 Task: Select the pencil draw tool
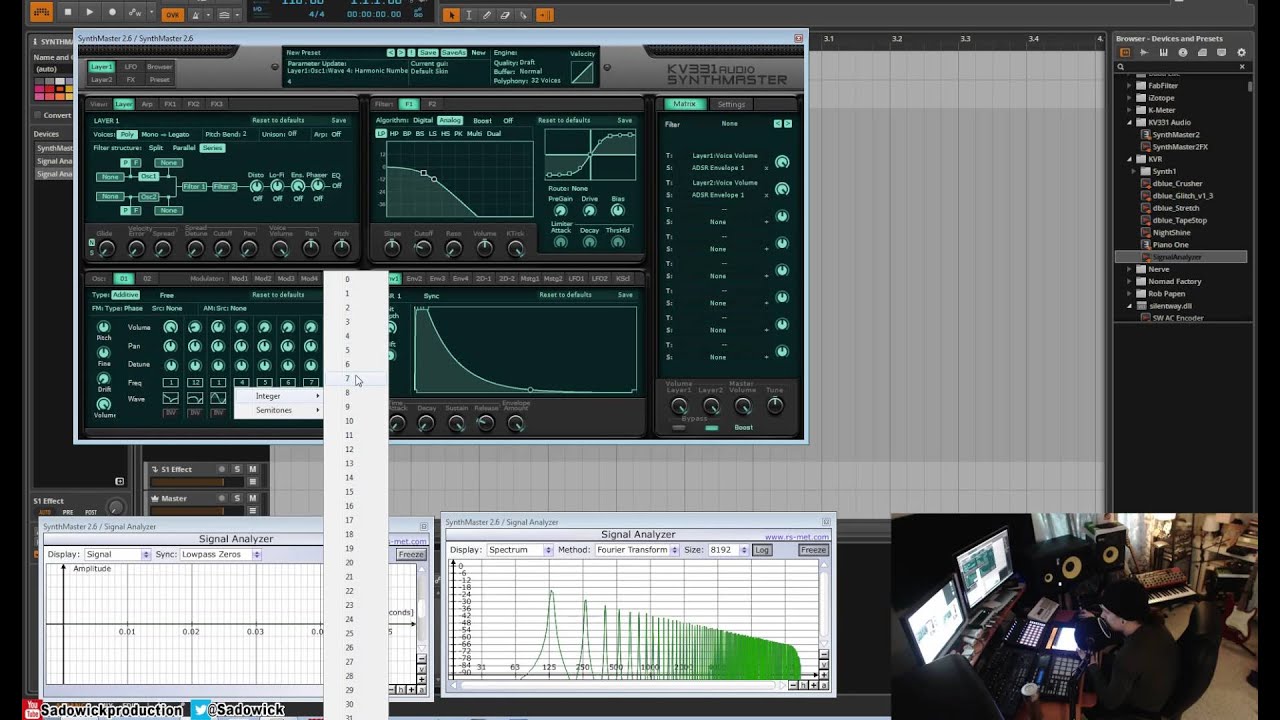pos(486,15)
